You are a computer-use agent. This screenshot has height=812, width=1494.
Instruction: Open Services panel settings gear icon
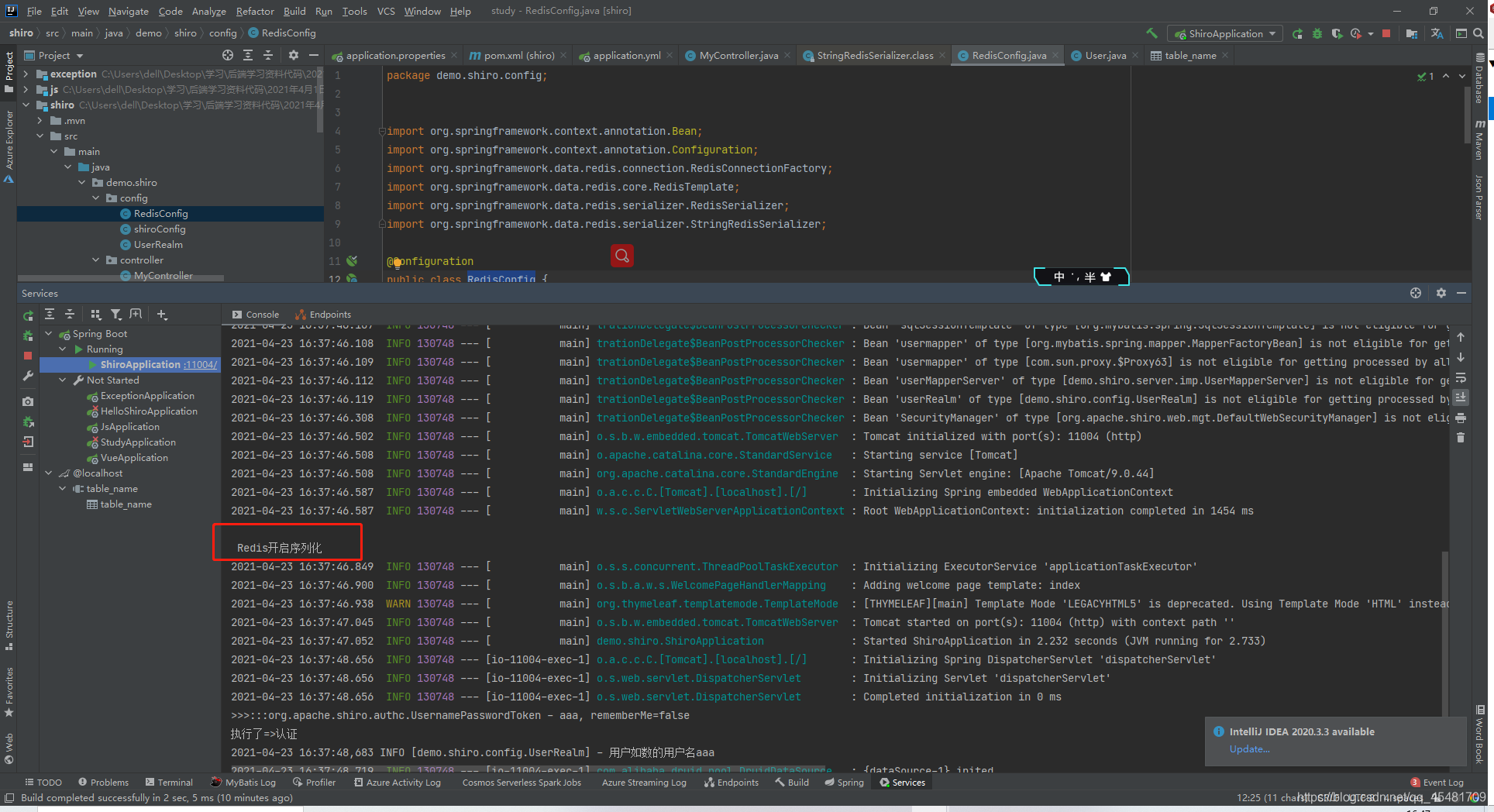[1442, 293]
